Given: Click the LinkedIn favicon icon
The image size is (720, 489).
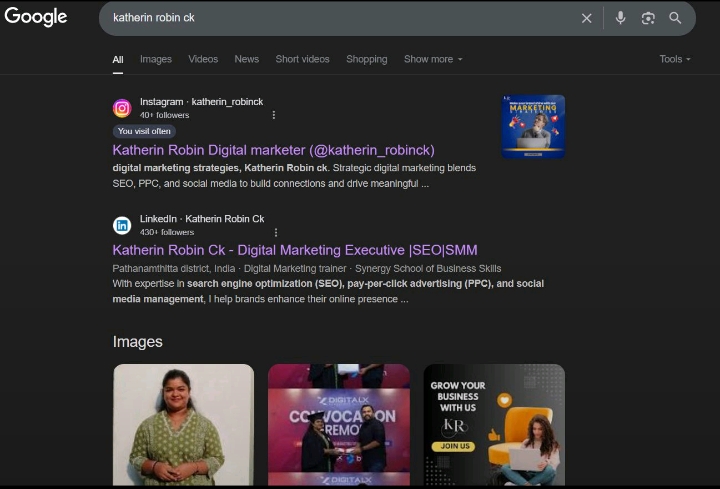Looking at the screenshot, I should click(x=122, y=225).
